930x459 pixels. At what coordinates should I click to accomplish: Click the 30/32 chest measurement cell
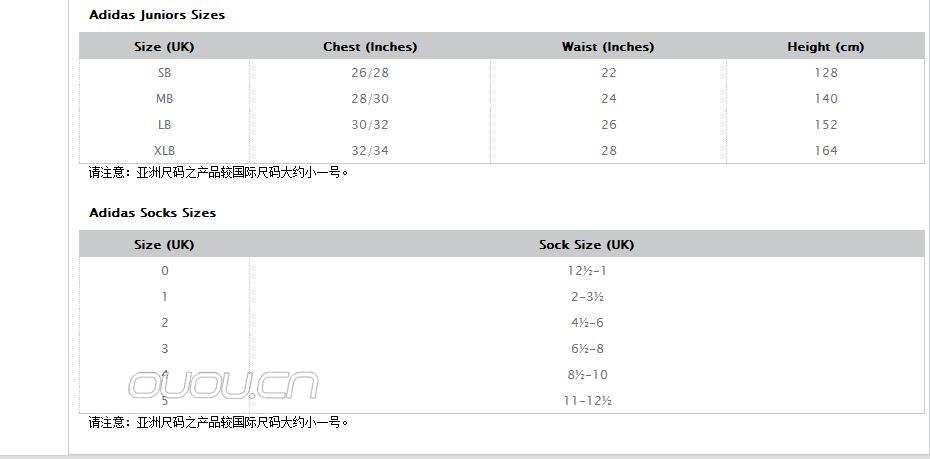click(x=370, y=125)
